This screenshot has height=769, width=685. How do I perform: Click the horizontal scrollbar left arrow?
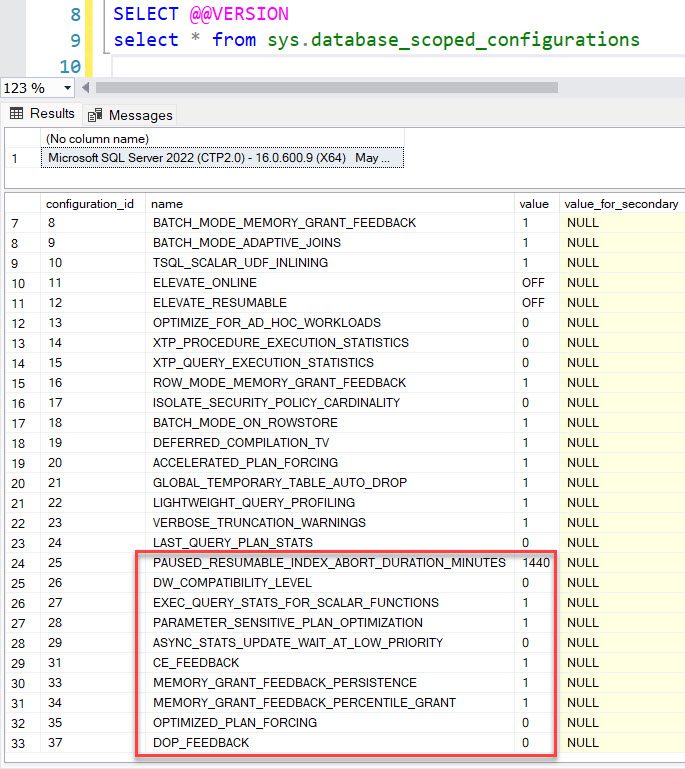coord(86,88)
